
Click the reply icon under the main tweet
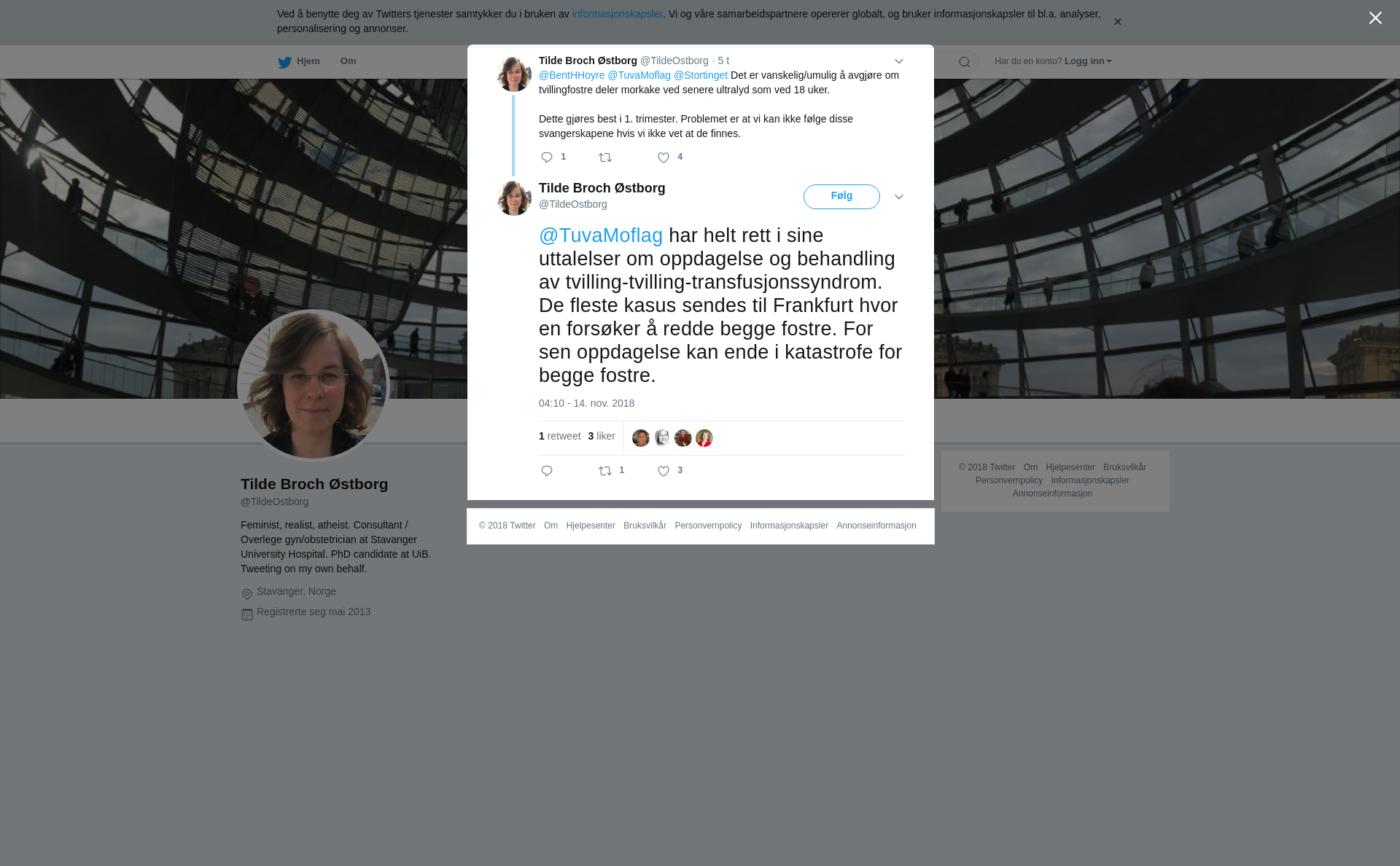pos(547,471)
